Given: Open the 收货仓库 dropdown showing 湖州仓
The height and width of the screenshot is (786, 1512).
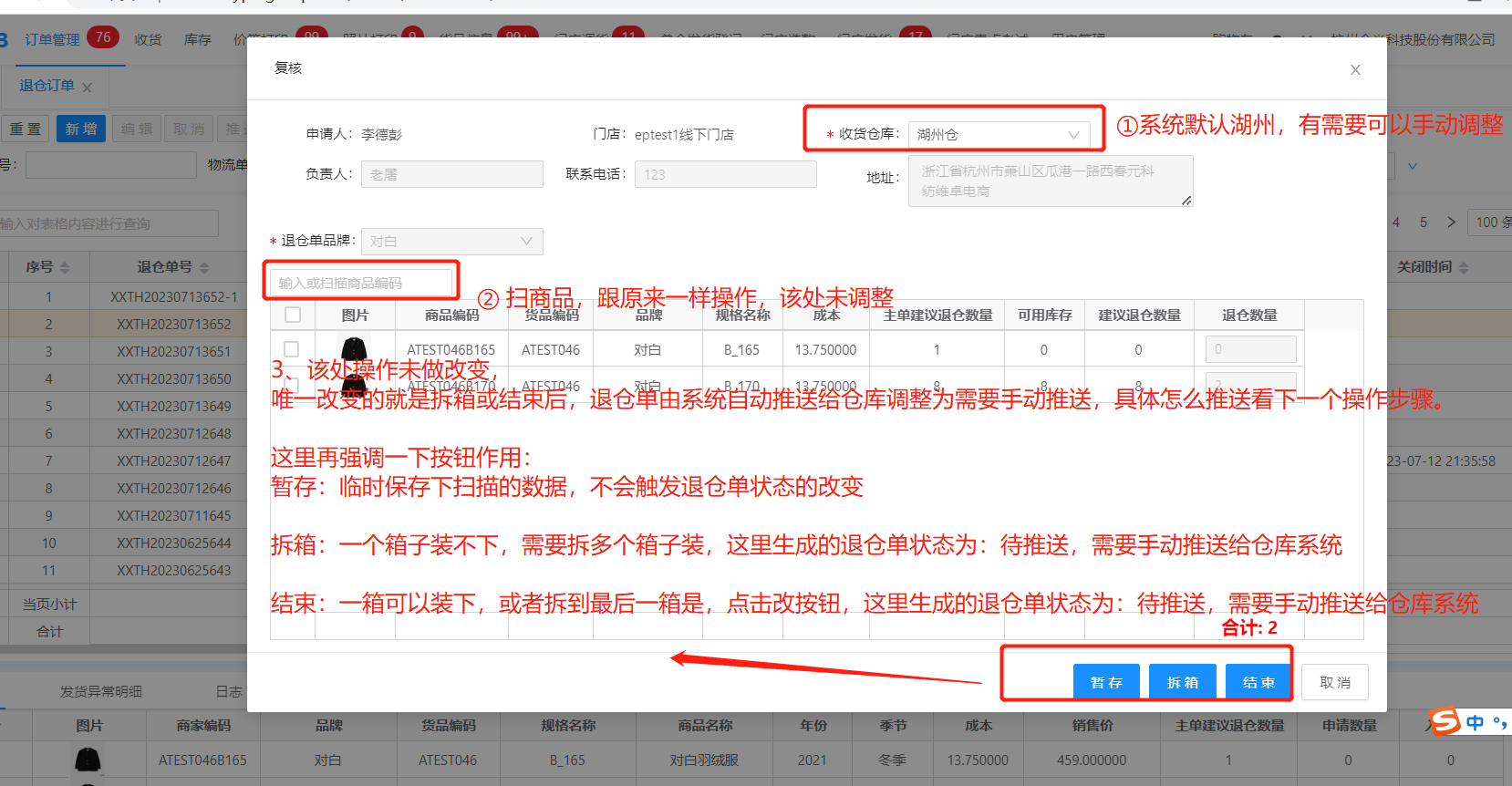Looking at the screenshot, I should coord(999,135).
